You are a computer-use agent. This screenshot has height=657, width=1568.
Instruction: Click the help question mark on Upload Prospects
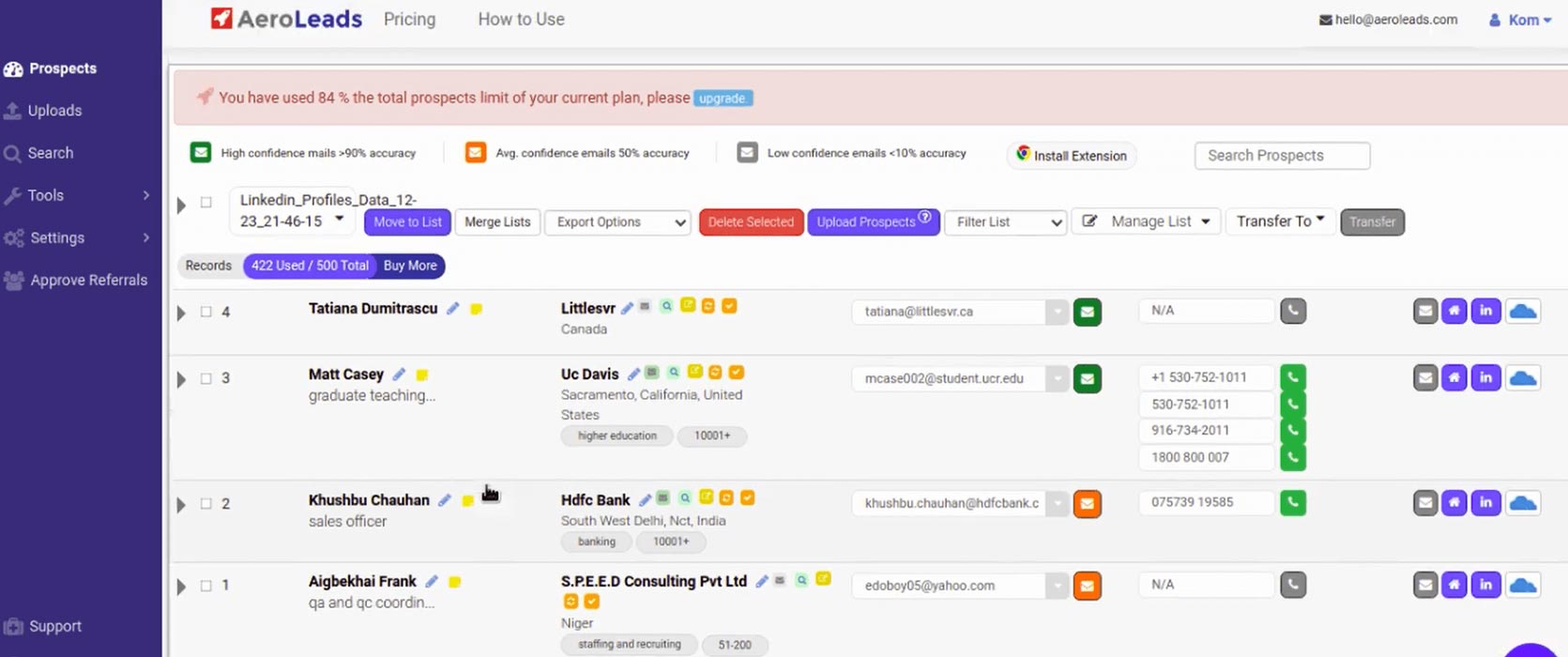pos(924,217)
